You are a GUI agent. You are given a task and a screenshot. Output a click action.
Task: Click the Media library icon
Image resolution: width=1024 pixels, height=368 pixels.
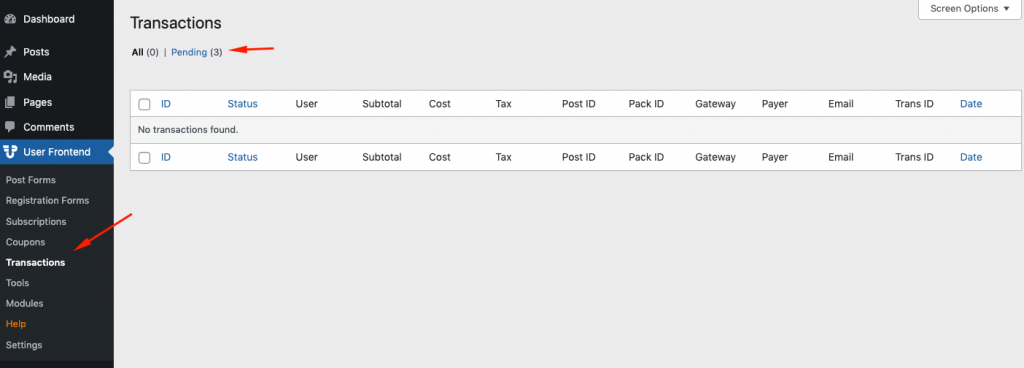10,77
